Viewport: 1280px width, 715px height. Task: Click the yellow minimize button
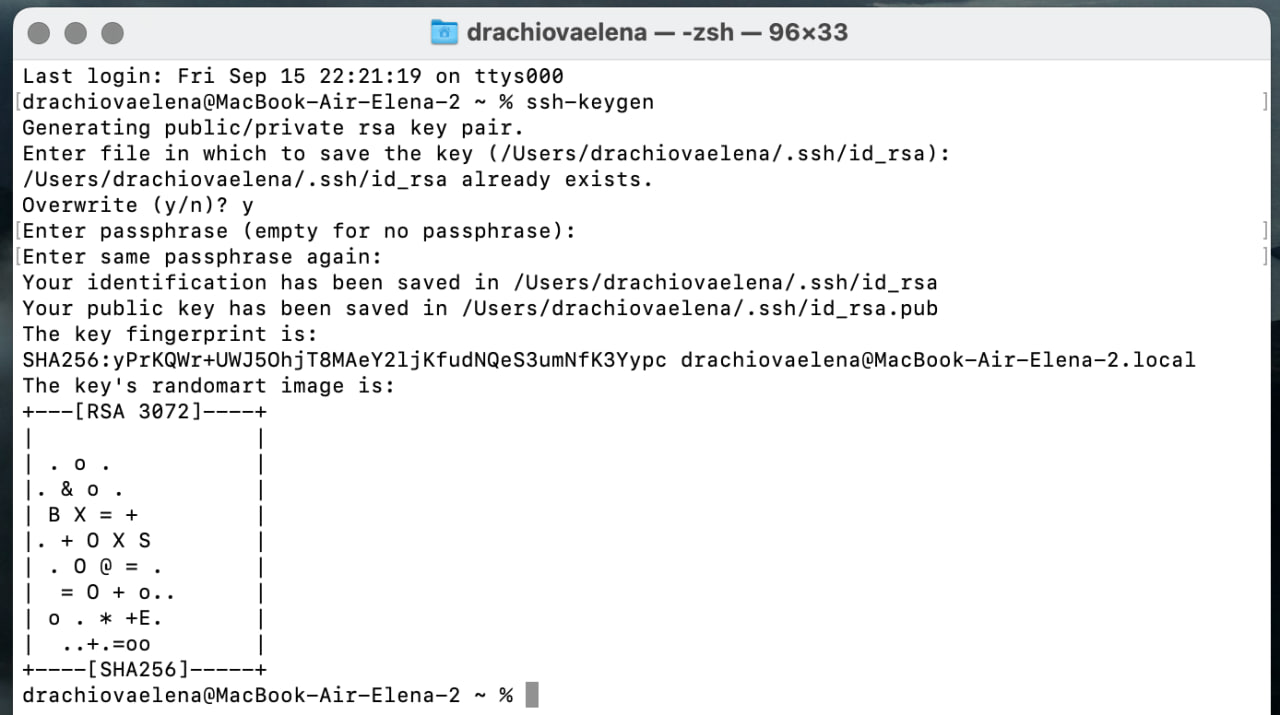[74, 32]
